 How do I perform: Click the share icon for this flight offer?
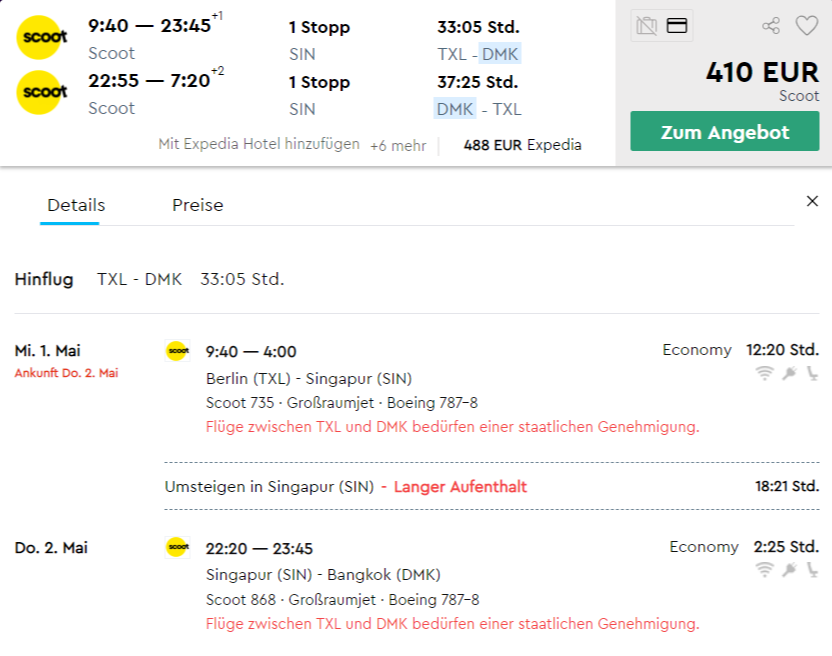(771, 25)
